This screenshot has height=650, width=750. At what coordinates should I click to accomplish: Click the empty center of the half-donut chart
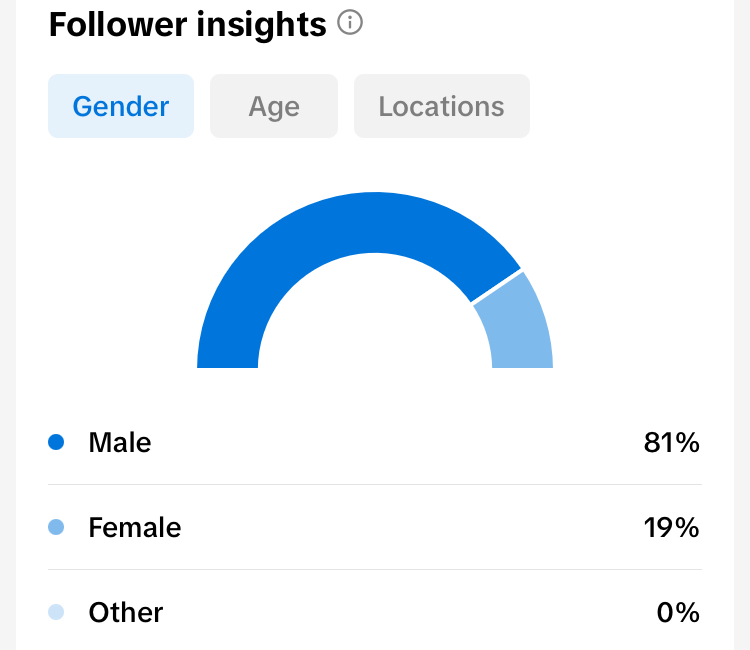[x=375, y=320]
